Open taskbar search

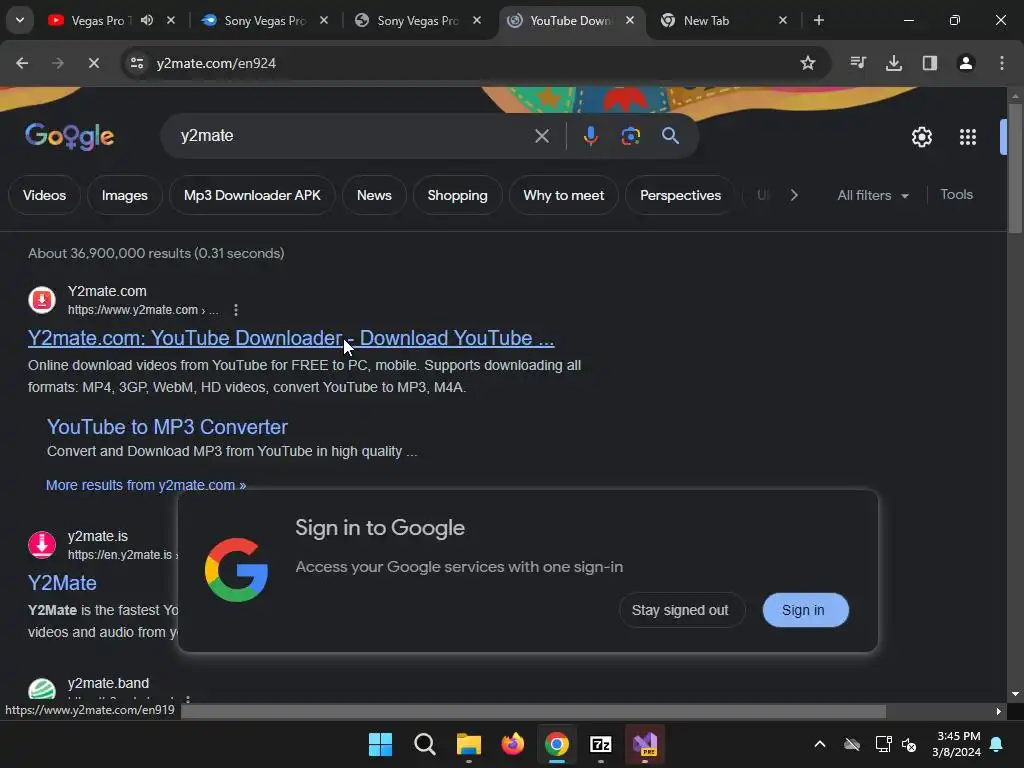424,744
